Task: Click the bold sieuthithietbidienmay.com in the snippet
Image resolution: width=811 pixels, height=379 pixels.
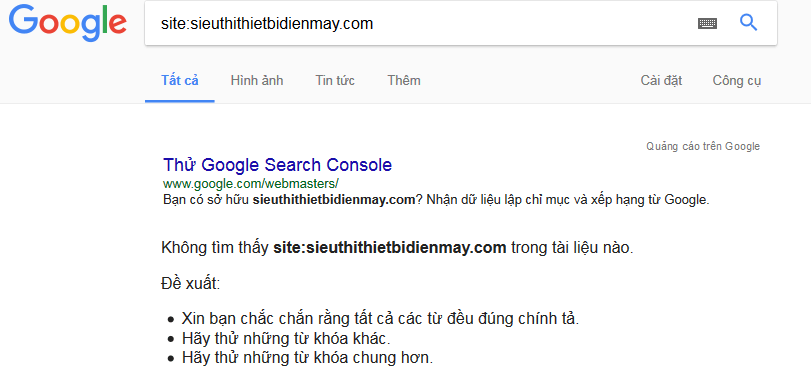Action: coord(334,200)
